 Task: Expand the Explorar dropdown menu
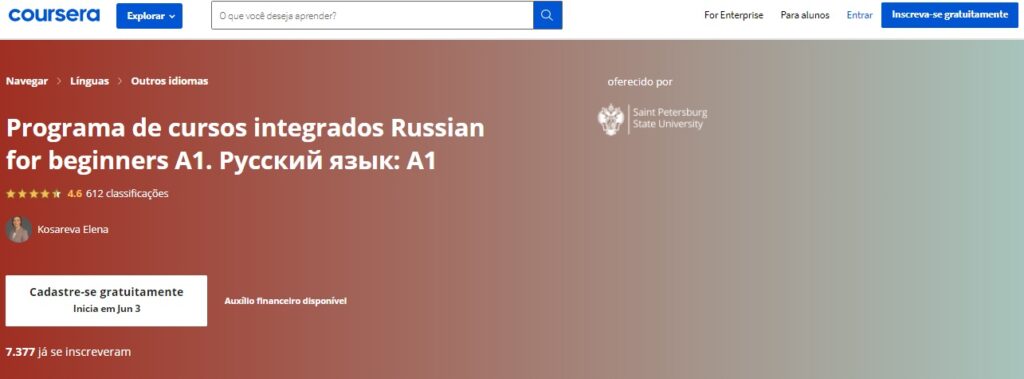(x=150, y=16)
